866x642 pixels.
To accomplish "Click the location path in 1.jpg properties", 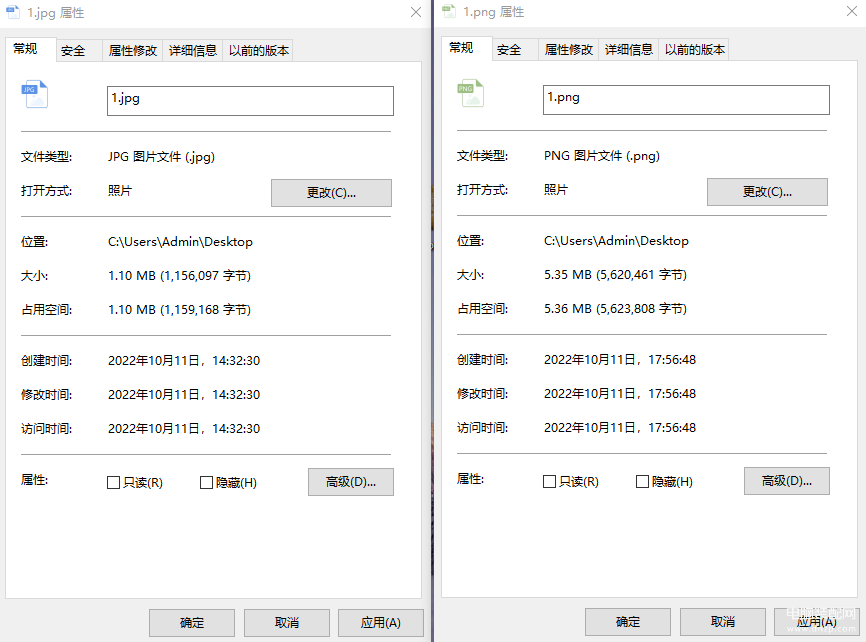I will point(180,242).
